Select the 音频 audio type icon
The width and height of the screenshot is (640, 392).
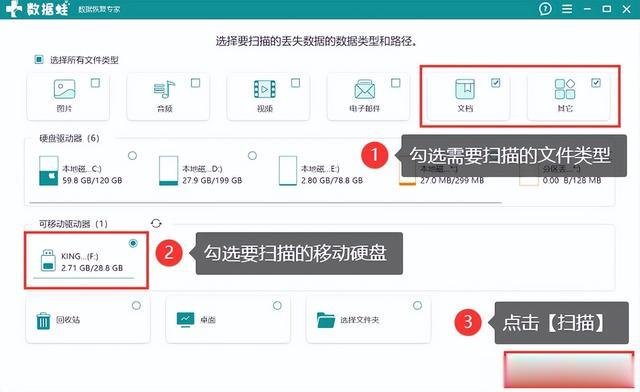[x=164, y=89]
